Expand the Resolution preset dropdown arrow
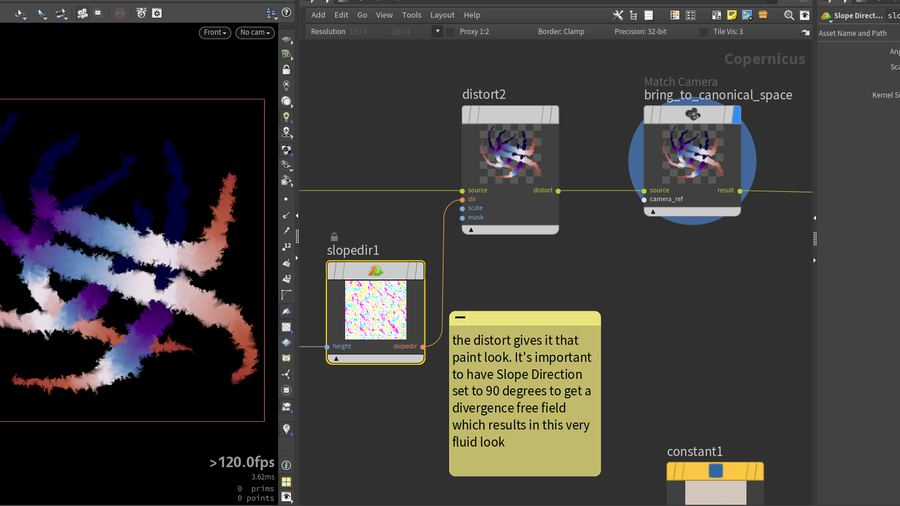Viewport: 900px width, 506px height. [437, 32]
